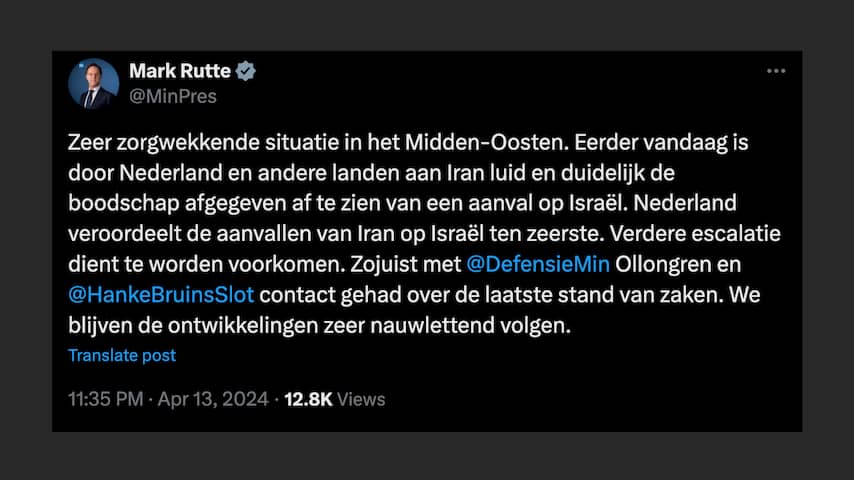This screenshot has width=854, height=480.
Task: Open Mark Rutte's profile avatar photo
Action: coord(94,84)
